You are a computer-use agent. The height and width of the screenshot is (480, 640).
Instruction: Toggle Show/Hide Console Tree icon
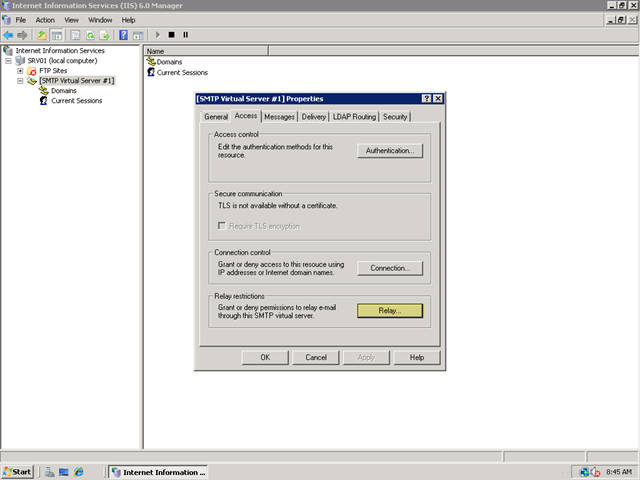coord(57,35)
